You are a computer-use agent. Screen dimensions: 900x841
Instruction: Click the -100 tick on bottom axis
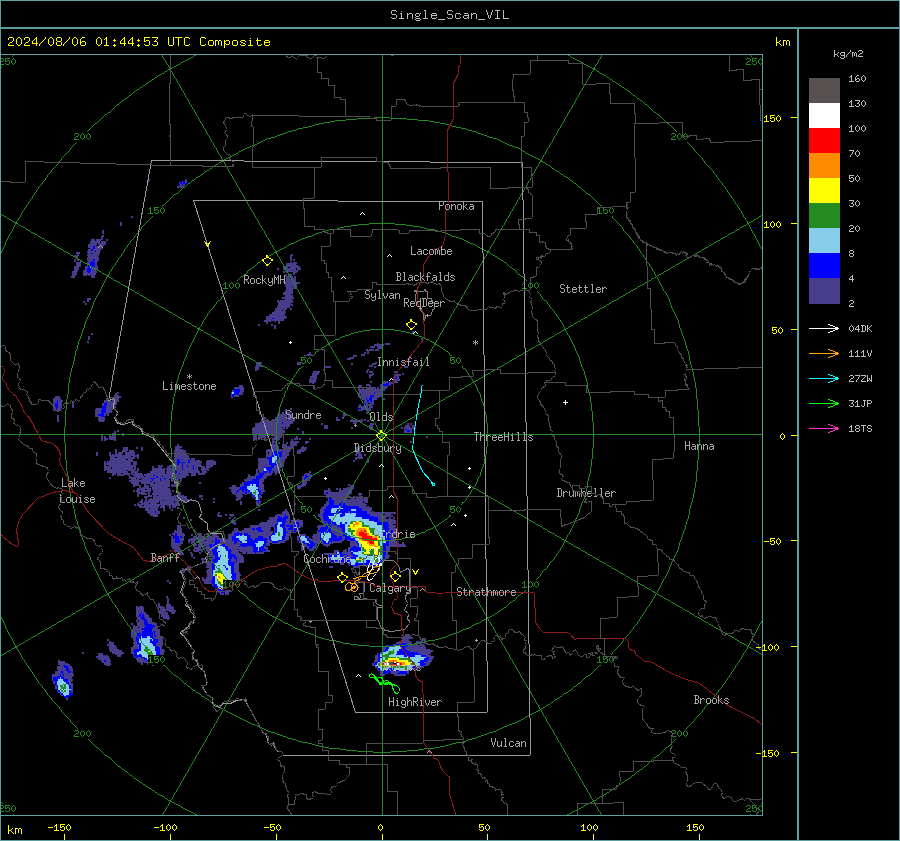coord(165,828)
